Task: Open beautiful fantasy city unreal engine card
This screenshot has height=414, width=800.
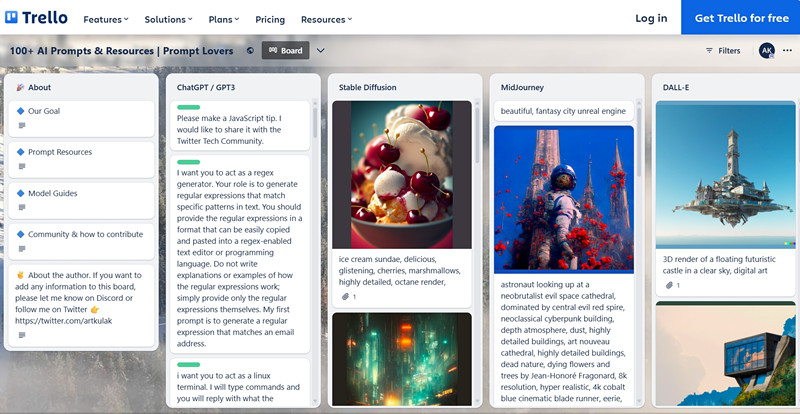Action: pyautogui.click(x=564, y=111)
